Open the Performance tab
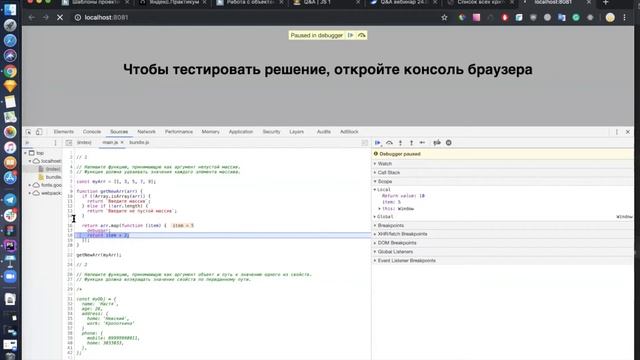The height and width of the screenshot is (360, 640). point(179,132)
